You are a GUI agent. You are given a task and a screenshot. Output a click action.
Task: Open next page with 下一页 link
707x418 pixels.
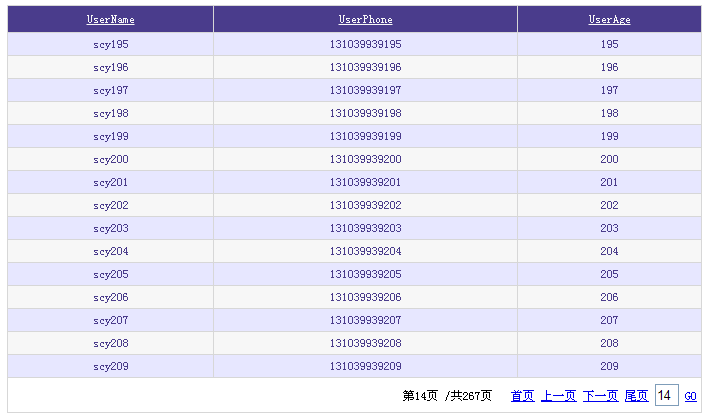point(601,396)
